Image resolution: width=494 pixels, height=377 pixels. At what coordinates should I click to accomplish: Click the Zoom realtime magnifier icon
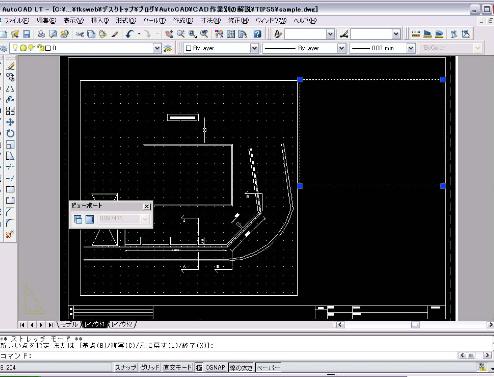[x=180, y=34]
